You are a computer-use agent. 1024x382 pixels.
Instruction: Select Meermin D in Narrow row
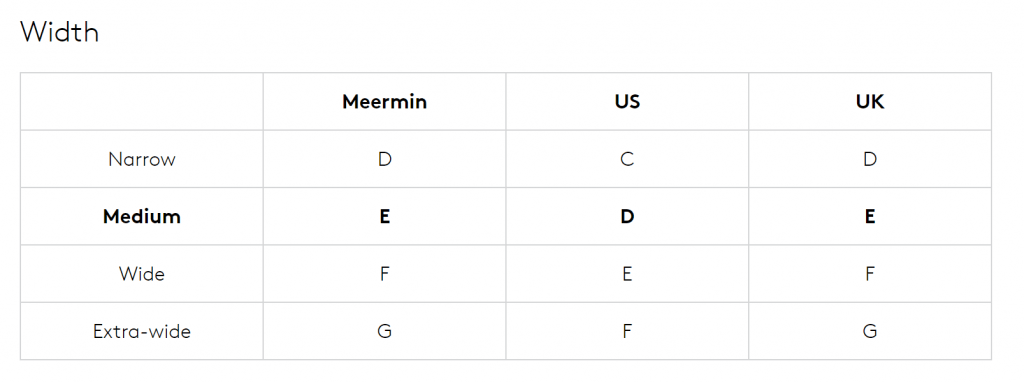point(385,159)
